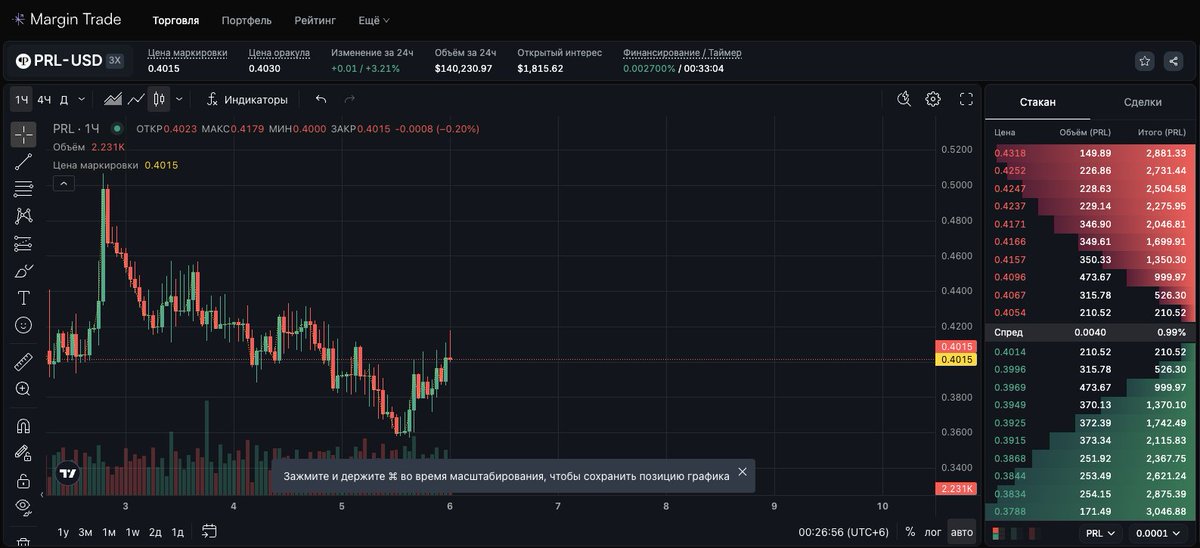Set range to 1м
This screenshot has height=548, width=1200.
pos(109,532)
